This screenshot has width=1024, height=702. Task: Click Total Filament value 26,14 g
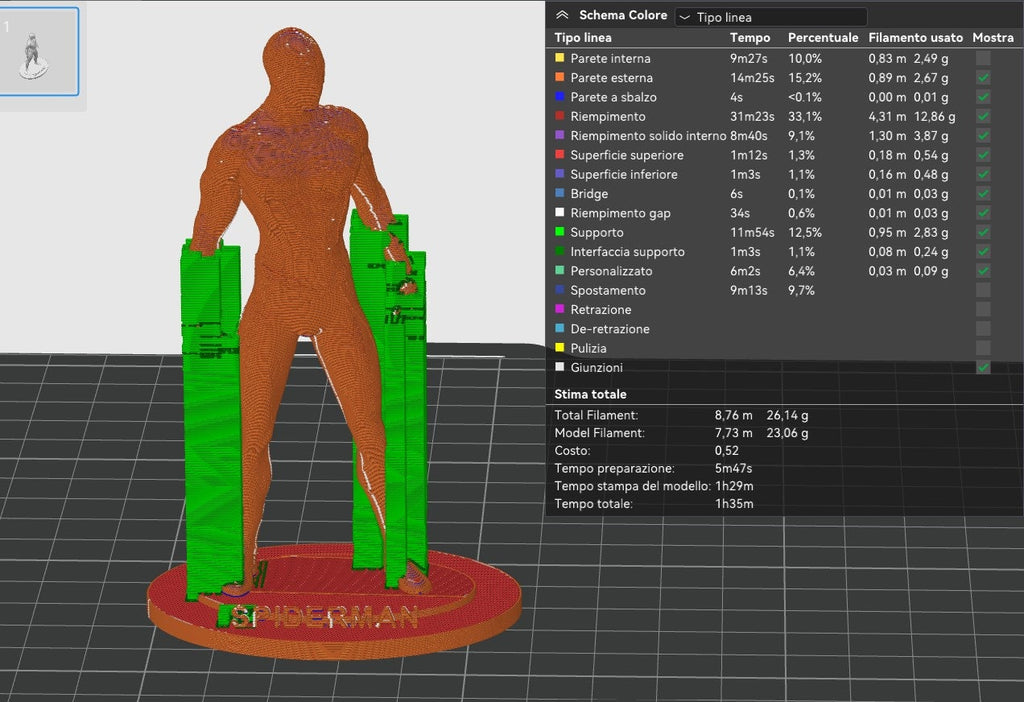coord(787,415)
